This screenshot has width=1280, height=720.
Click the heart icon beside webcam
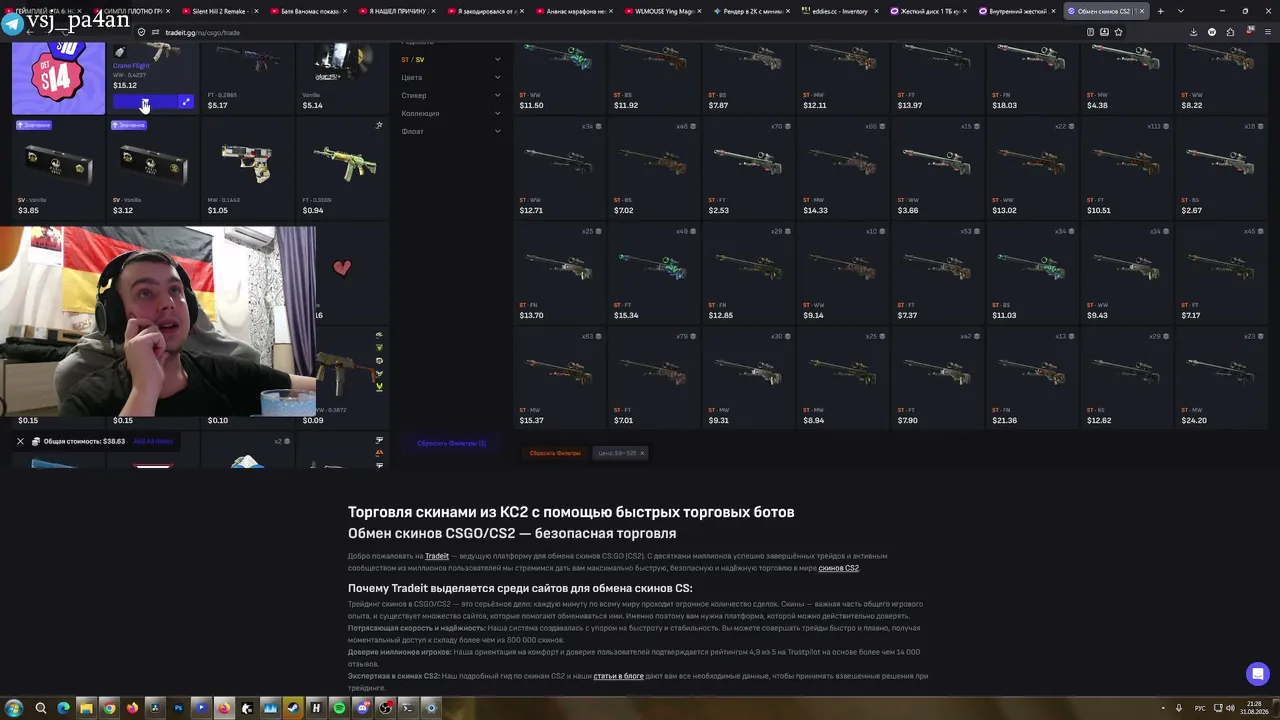click(342, 268)
